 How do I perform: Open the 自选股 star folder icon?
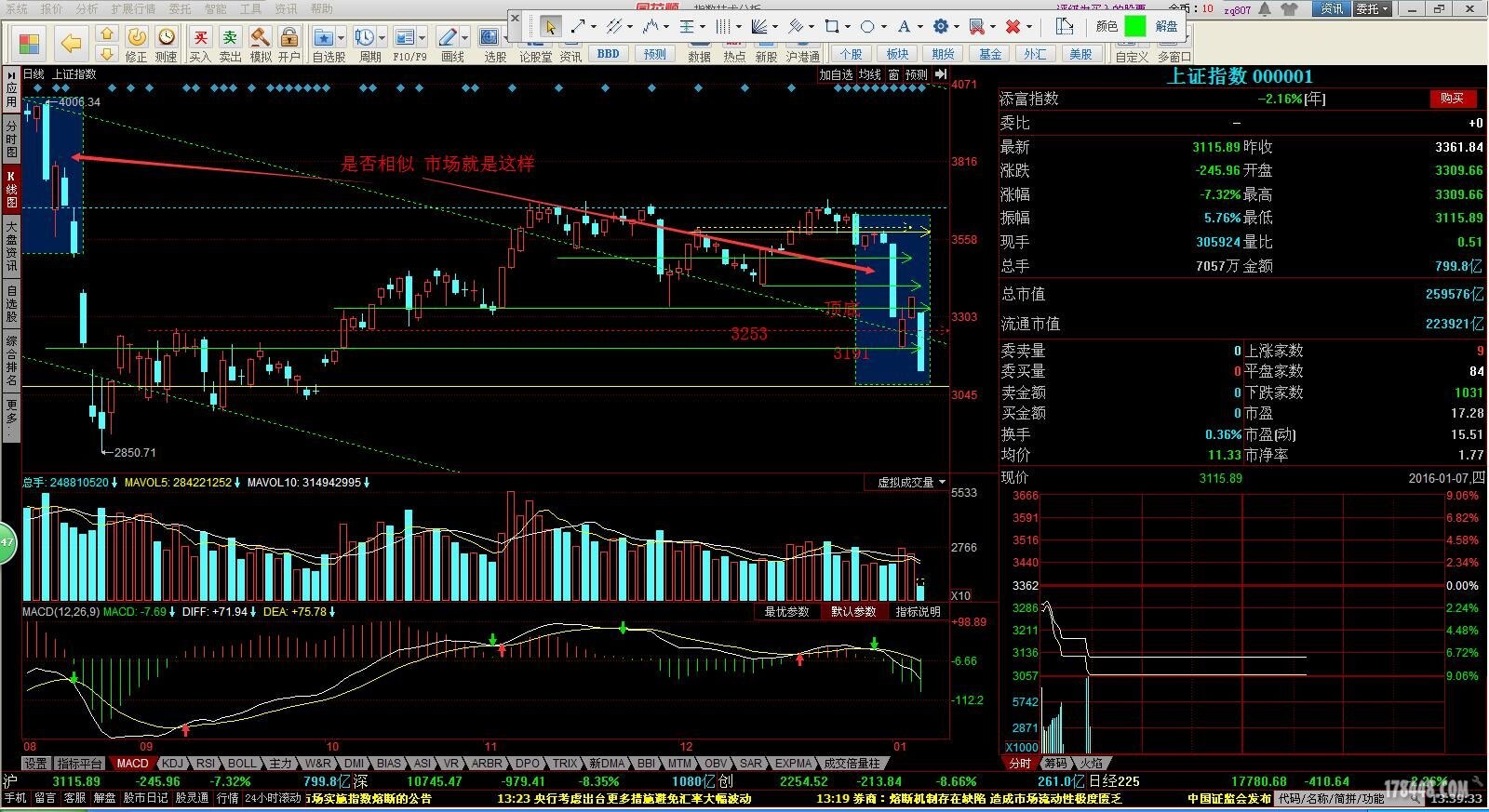tap(324, 37)
